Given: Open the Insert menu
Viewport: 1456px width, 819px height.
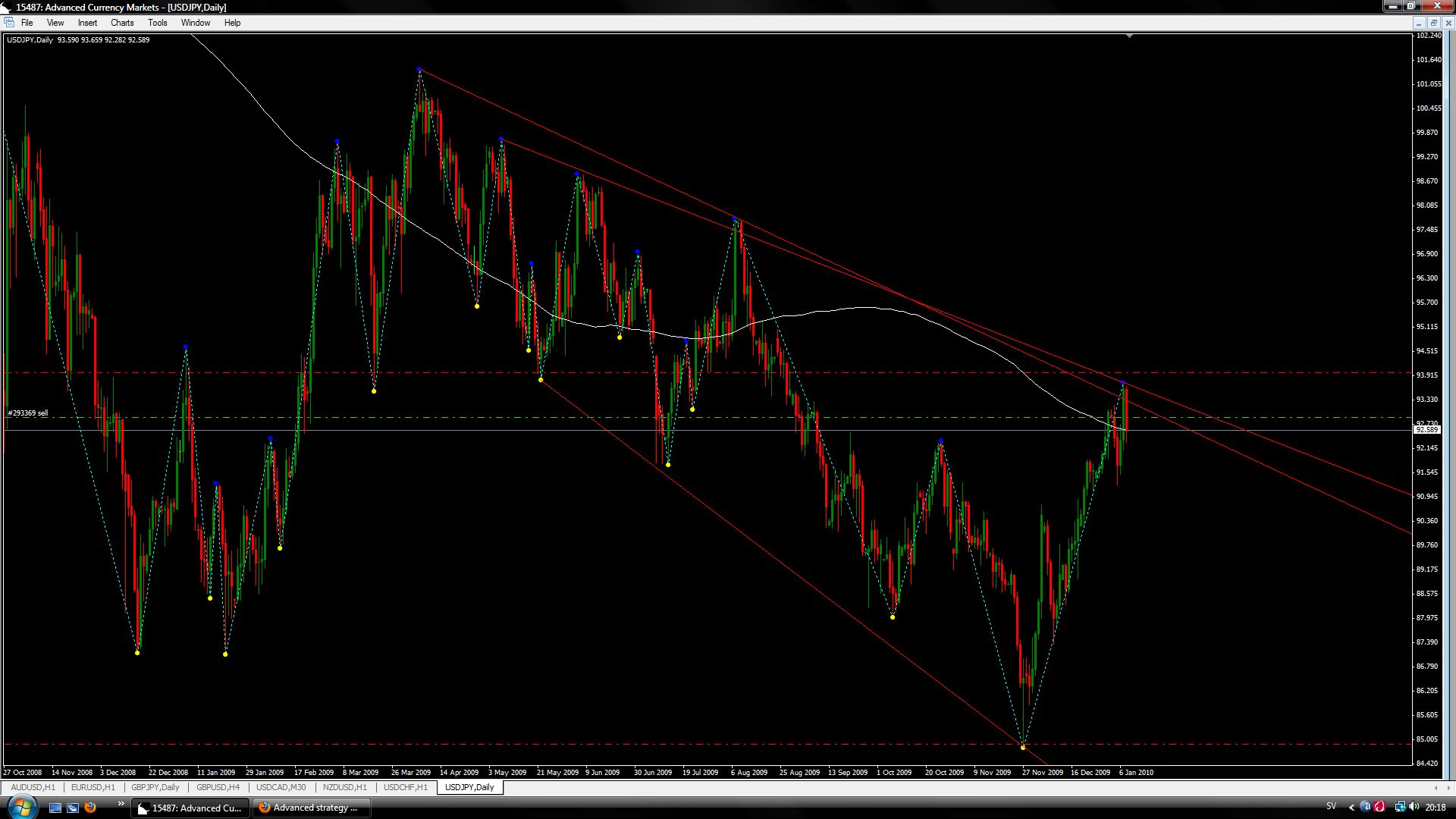Looking at the screenshot, I should (x=87, y=23).
